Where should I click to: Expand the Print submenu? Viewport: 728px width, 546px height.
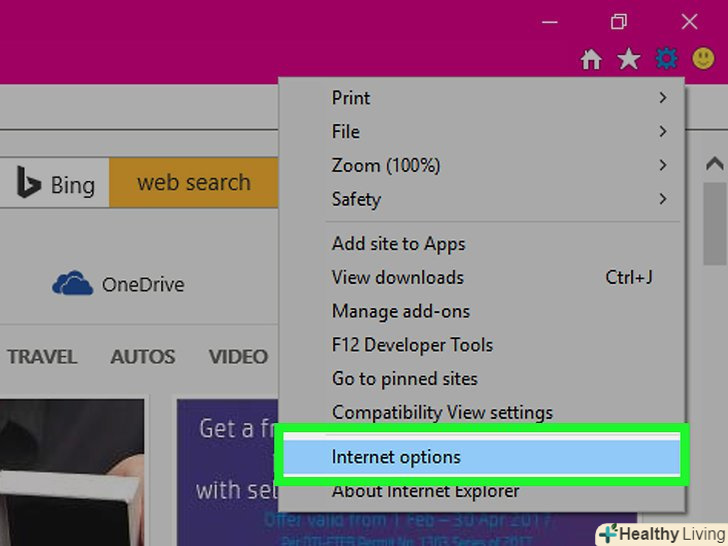[x=481, y=98]
